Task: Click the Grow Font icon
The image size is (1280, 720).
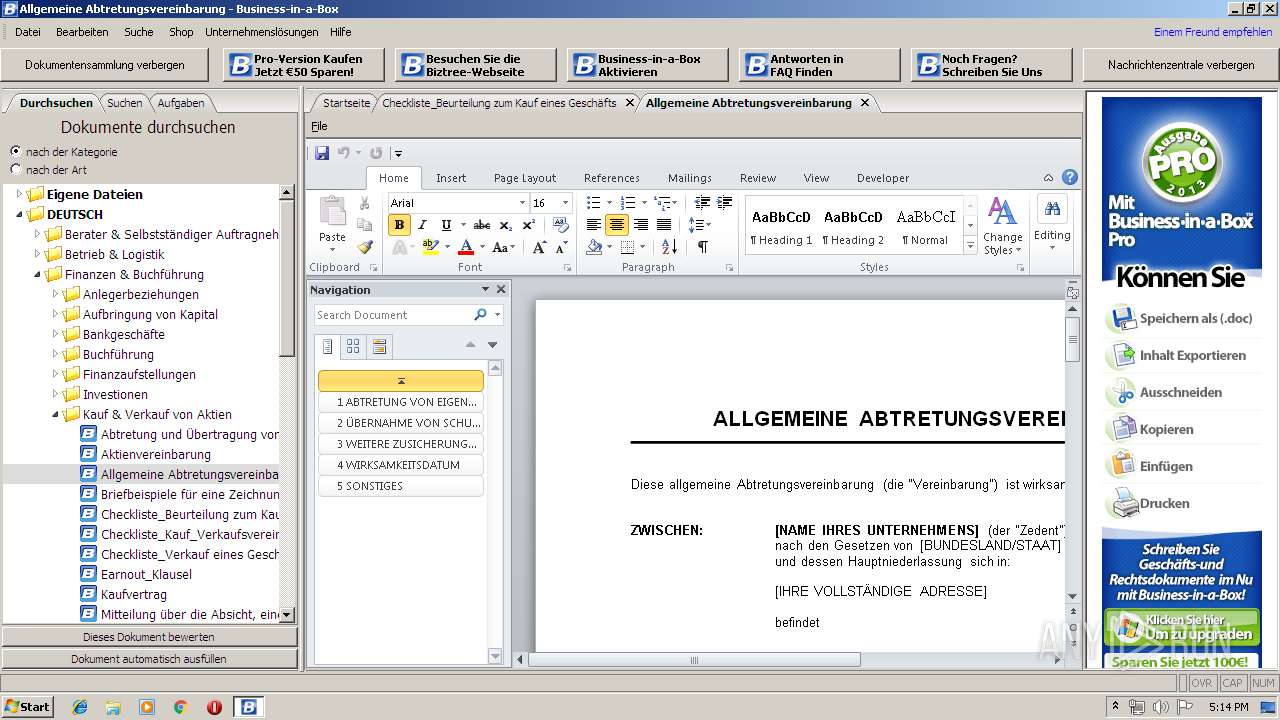Action: pos(539,247)
